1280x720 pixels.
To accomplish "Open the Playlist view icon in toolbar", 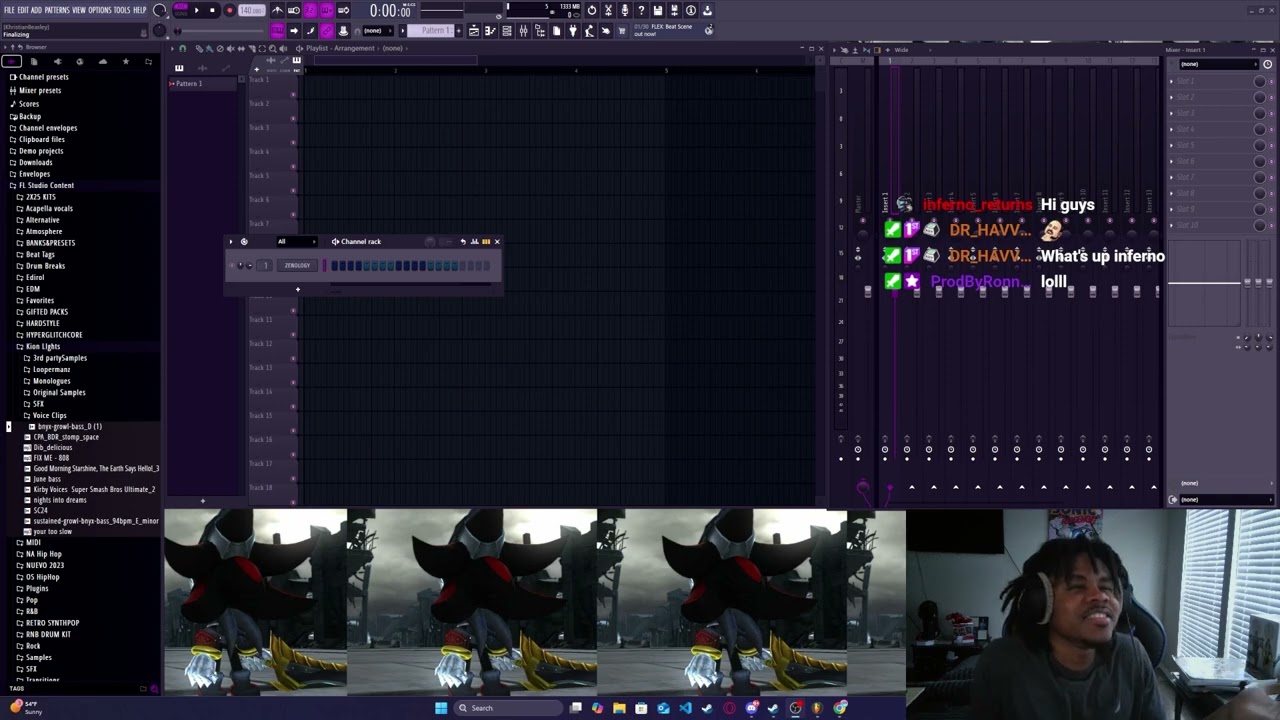I will point(474,31).
